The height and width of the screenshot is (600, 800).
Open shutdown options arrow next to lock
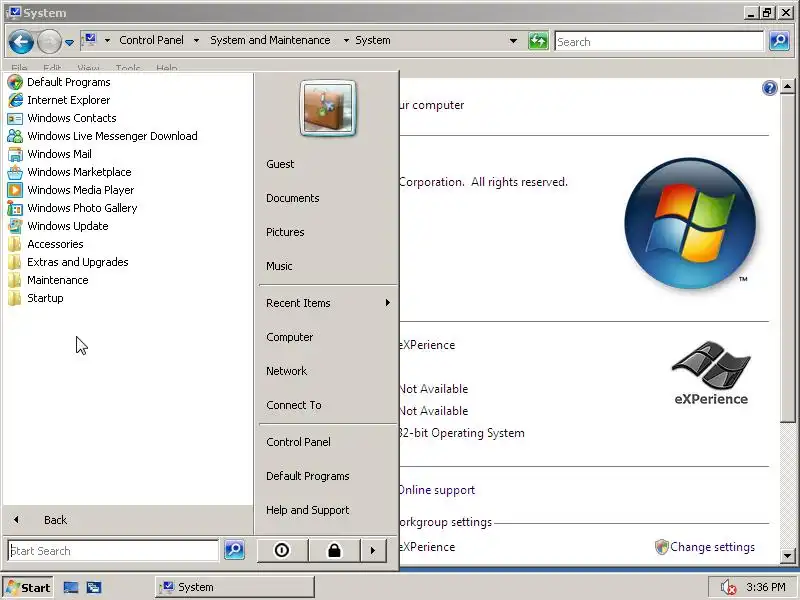pyautogui.click(x=373, y=550)
